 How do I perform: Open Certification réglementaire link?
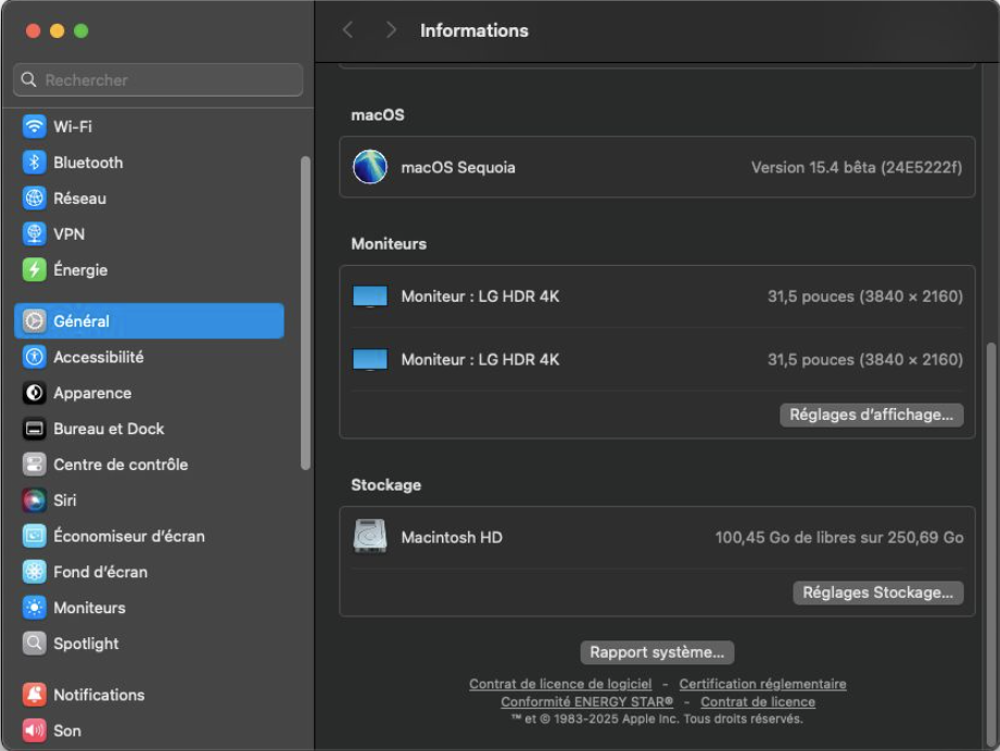[763, 683]
